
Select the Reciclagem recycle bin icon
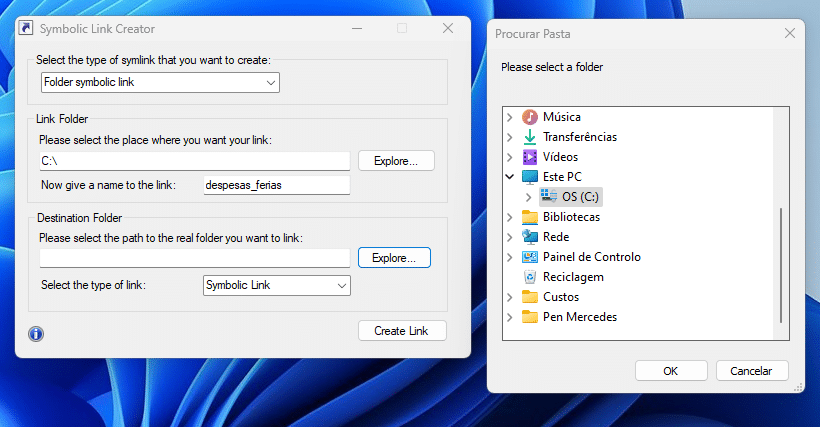coord(529,277)
